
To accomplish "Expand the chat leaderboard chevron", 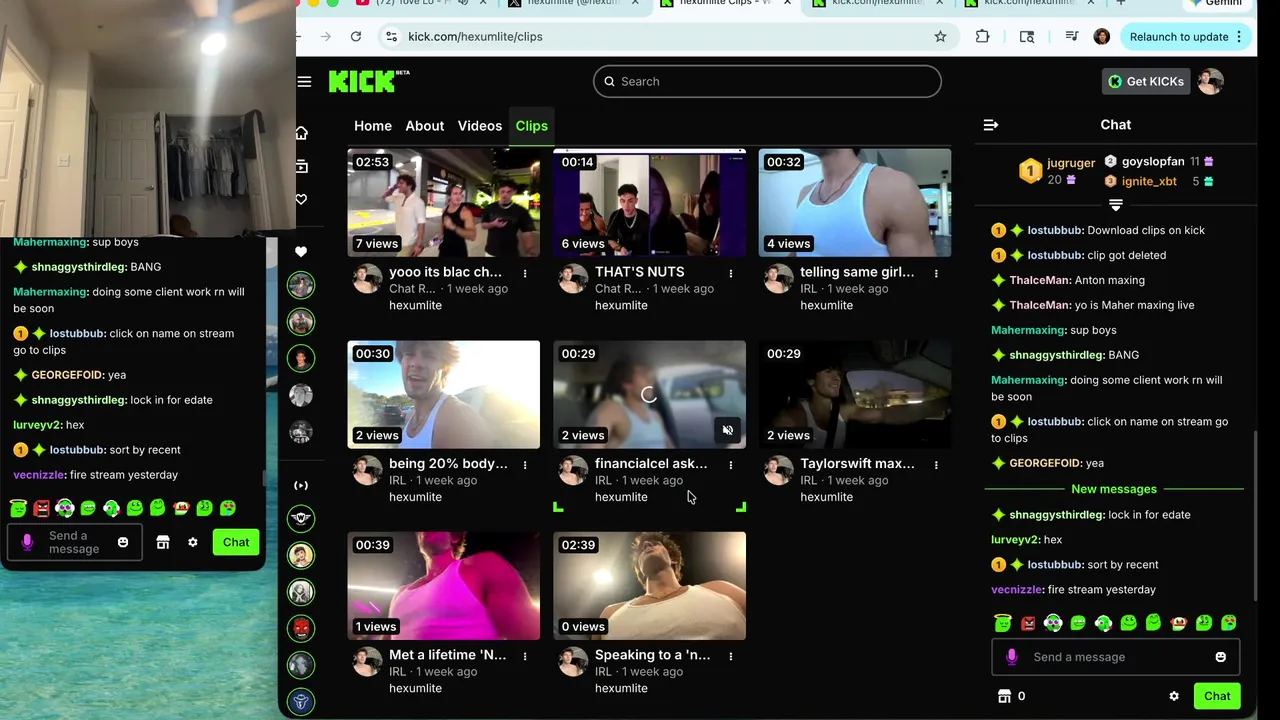I will click(1116, 205).
